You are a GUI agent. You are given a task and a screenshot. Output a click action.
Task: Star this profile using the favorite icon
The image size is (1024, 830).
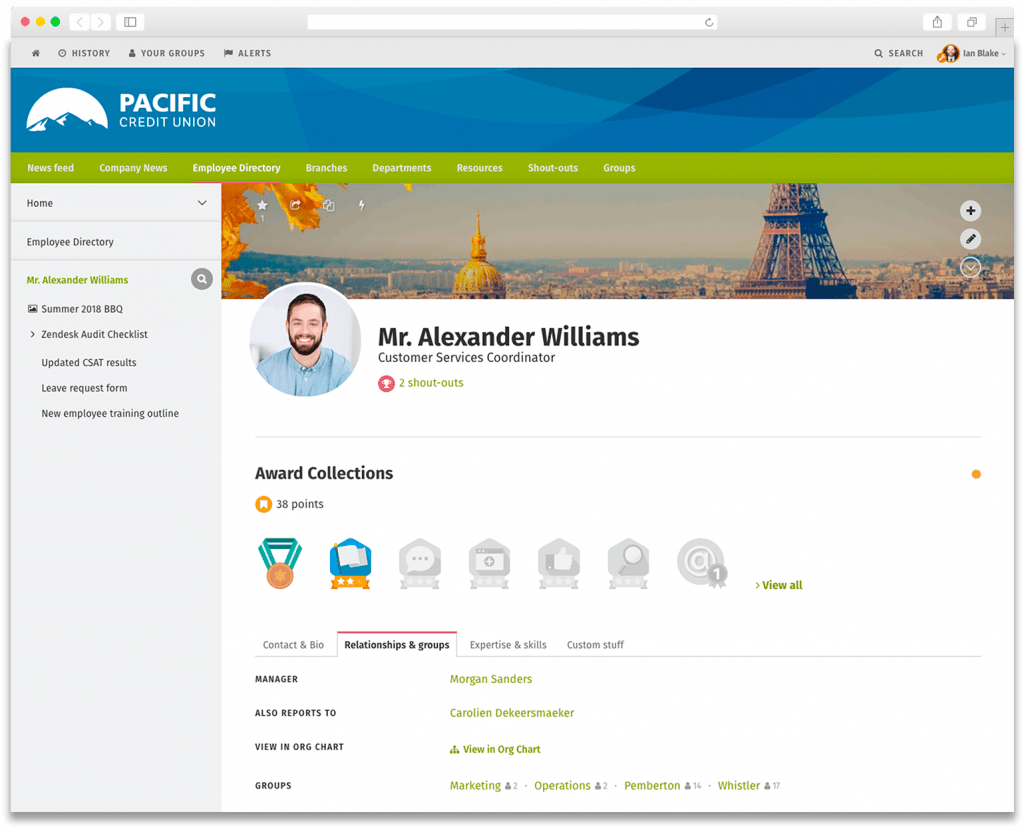[x=262, y=205]
